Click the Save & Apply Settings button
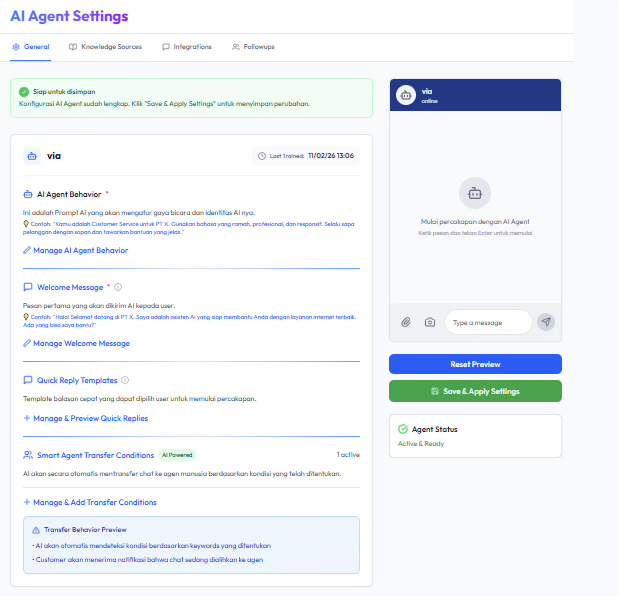The image size is (619, 596). (x=475, y=391)
